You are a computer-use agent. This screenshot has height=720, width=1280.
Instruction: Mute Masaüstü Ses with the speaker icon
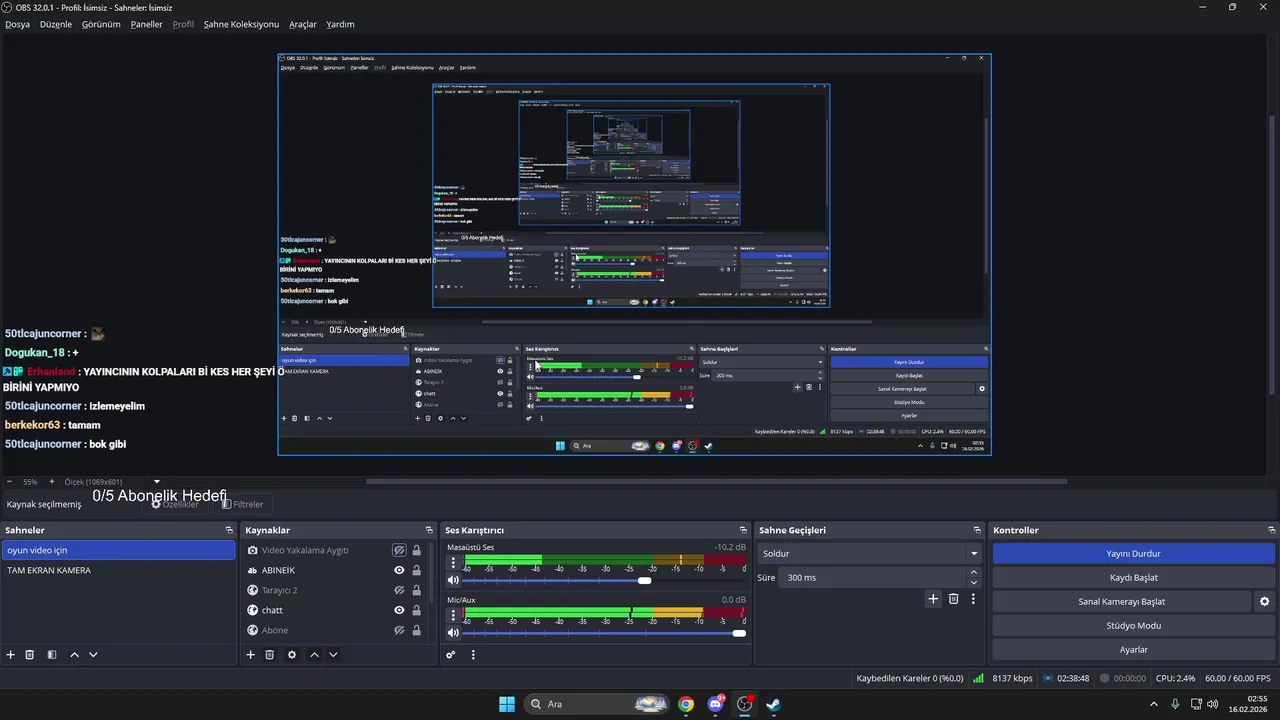[453, 580]
